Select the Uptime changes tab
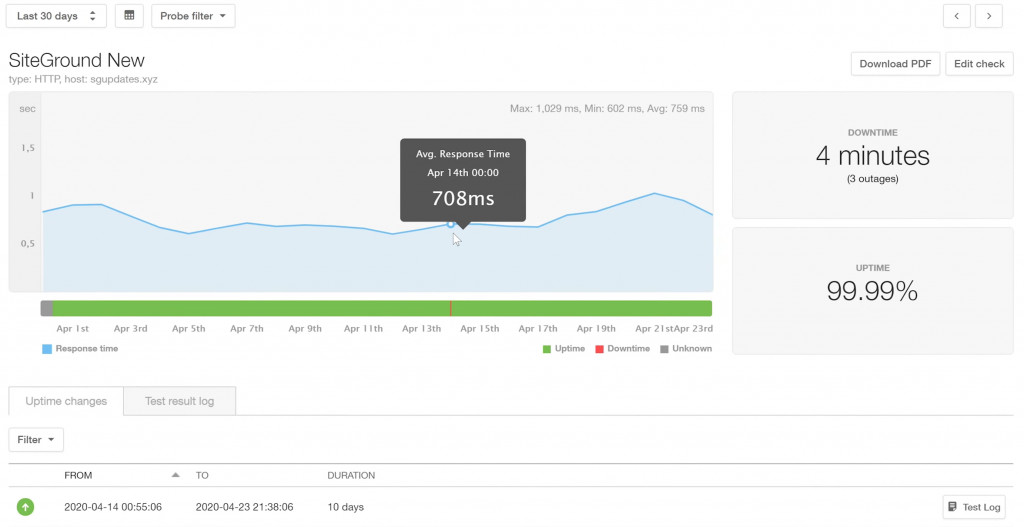 pos(66,401)
